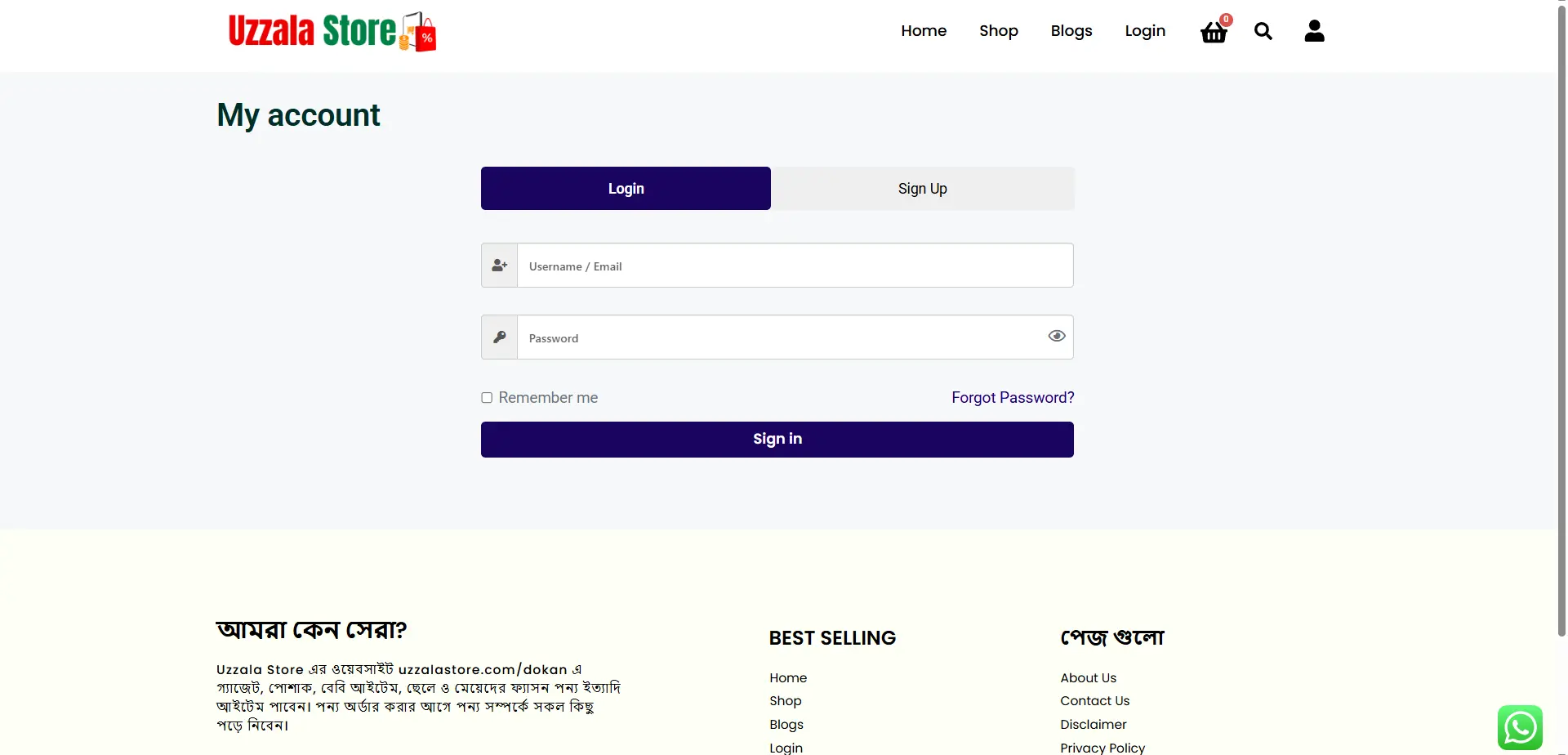Open the user account profile icon

pos(1314,31)
